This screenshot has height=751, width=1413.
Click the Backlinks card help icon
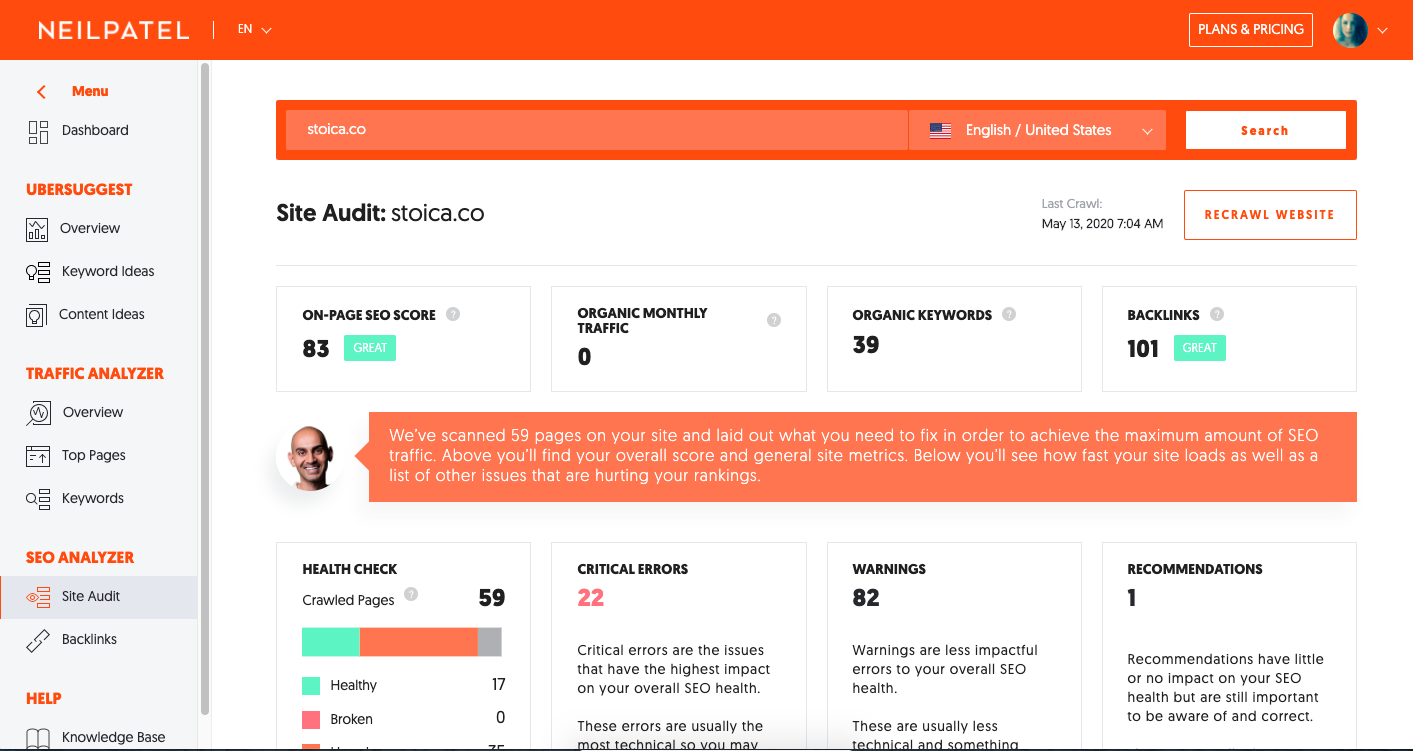(x=1216, y=314)
